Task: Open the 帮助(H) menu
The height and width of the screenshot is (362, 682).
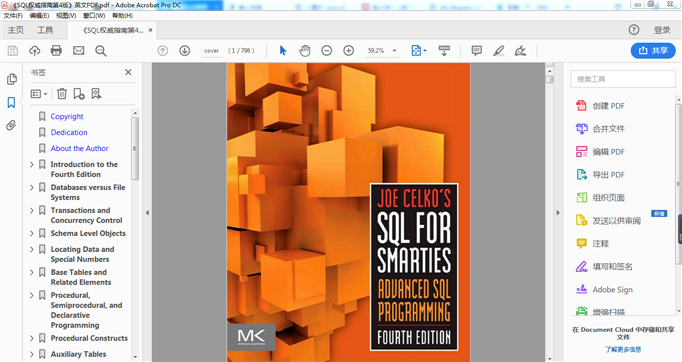Action: [122, 16]
